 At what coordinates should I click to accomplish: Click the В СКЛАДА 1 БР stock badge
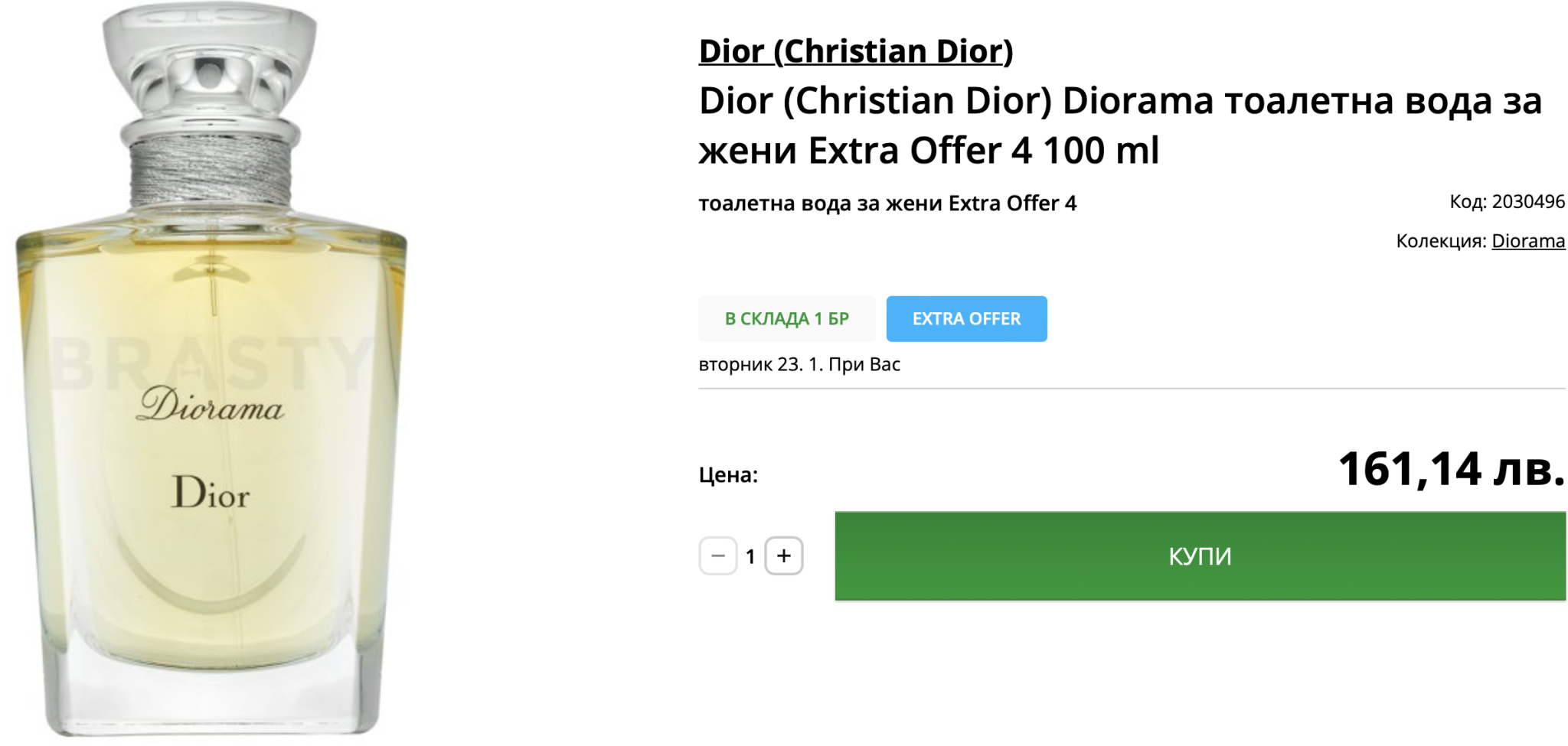pos(786,318)
